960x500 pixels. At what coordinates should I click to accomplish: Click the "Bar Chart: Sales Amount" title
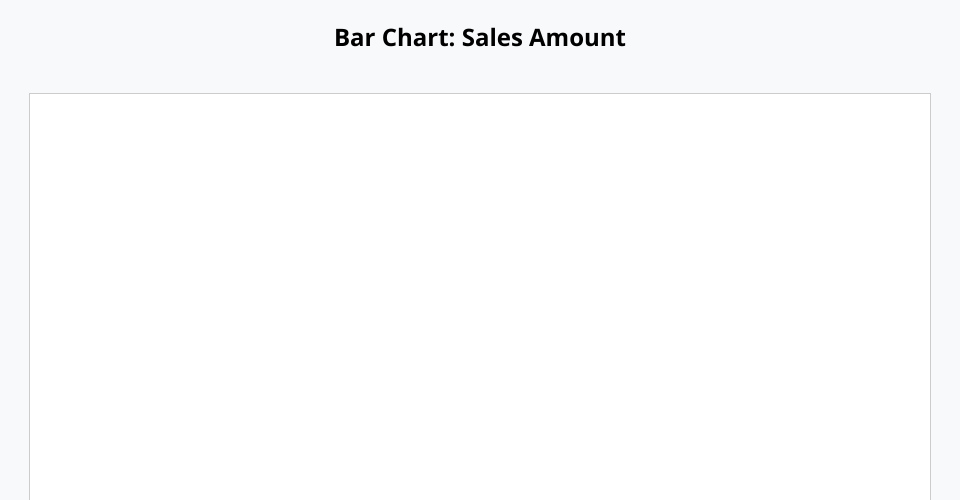480,38
